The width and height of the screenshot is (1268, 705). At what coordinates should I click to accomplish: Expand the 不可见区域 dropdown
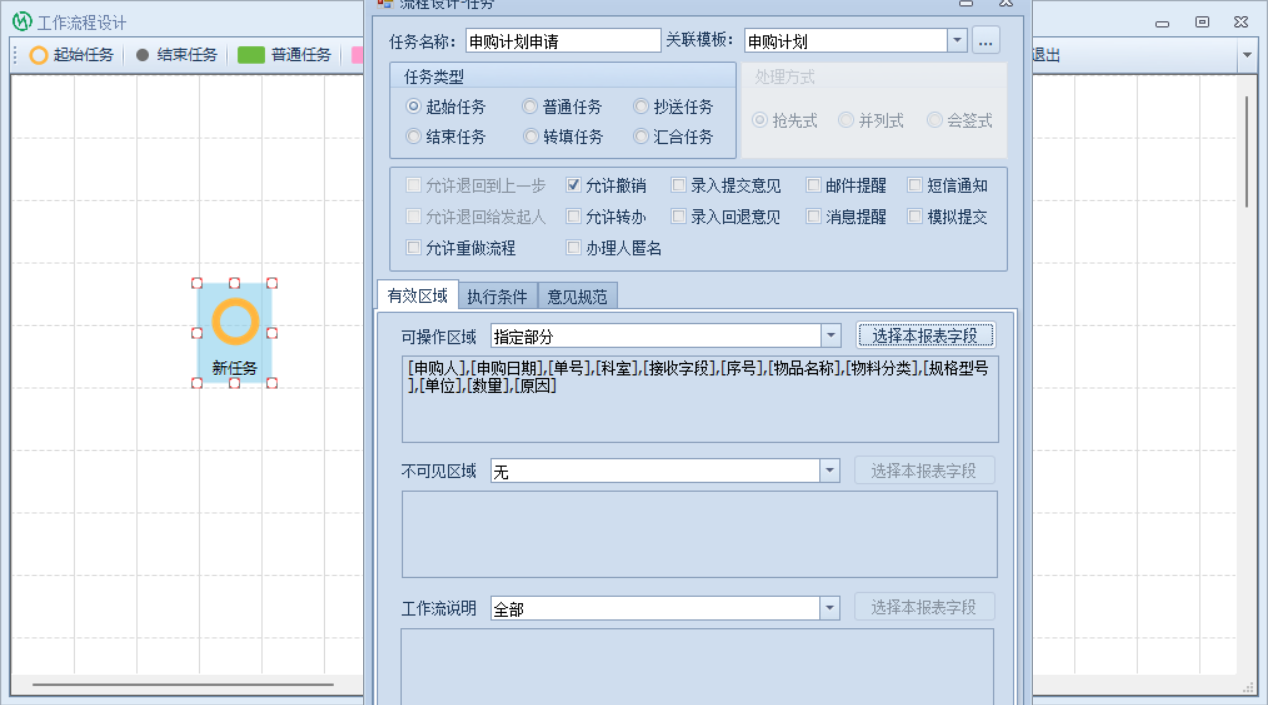[x=830, y=471]
